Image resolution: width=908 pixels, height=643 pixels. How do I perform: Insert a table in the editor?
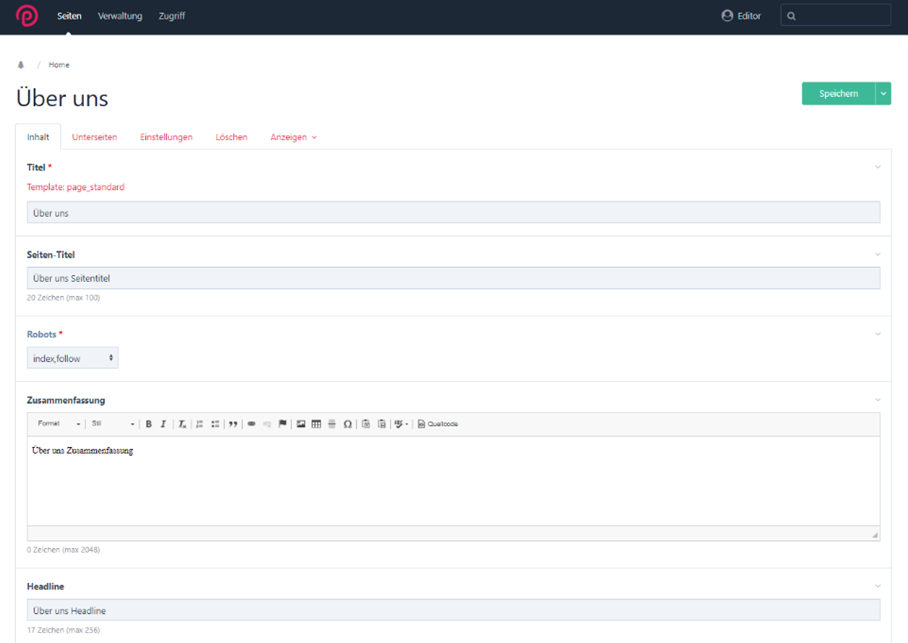(x=316, y=424)
